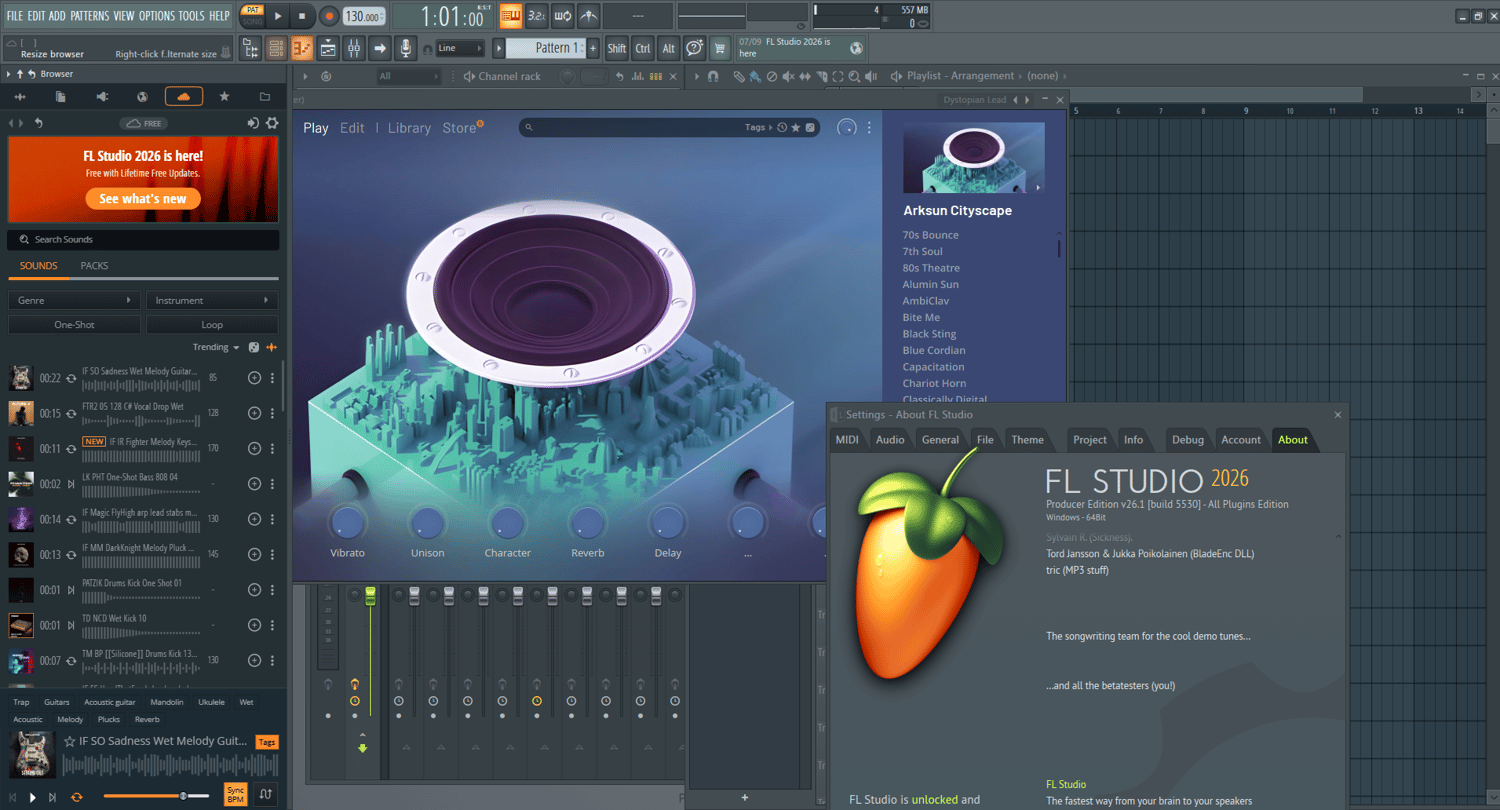Screen dimensions: 1500x810
Task: Click the magnet snap icon in Playlist toolbar
Action: 713,76
